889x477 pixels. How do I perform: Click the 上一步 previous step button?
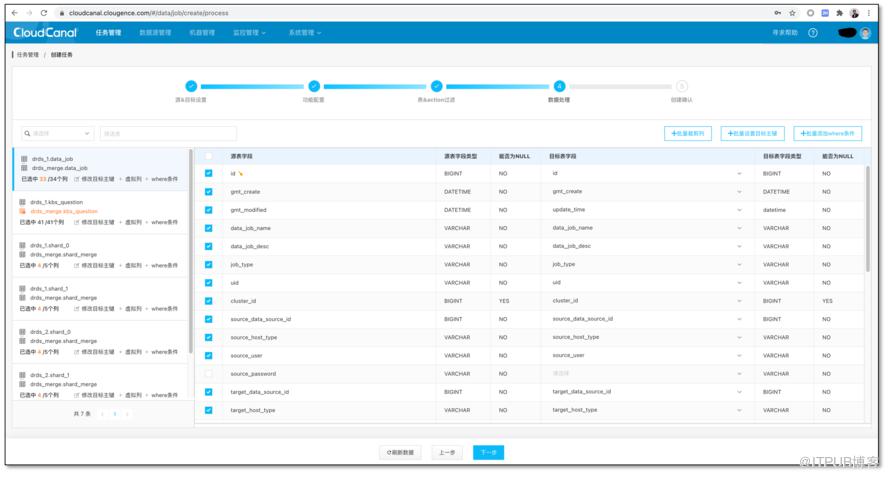click(x=447, y=453)
